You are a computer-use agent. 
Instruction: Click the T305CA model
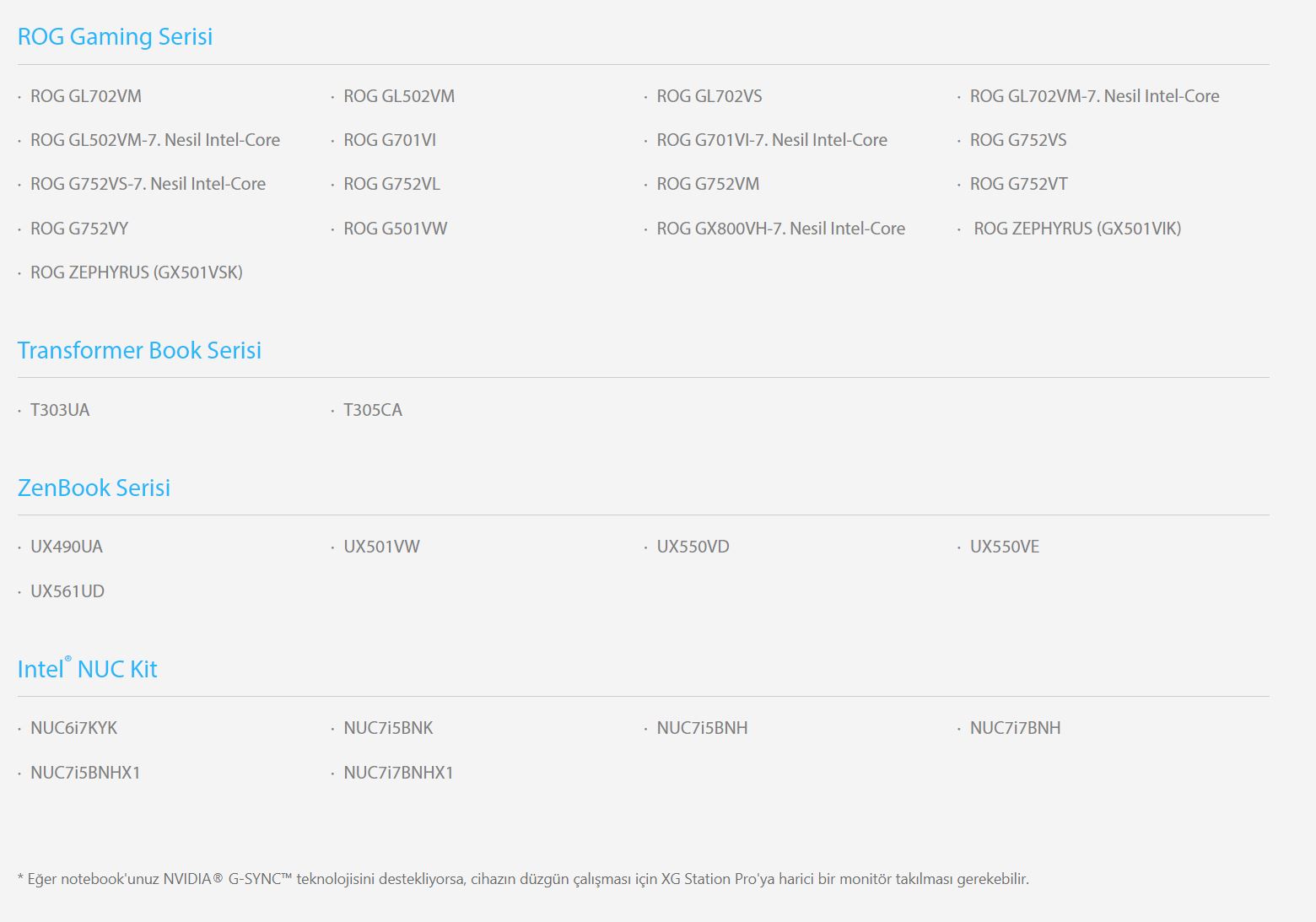373,410
